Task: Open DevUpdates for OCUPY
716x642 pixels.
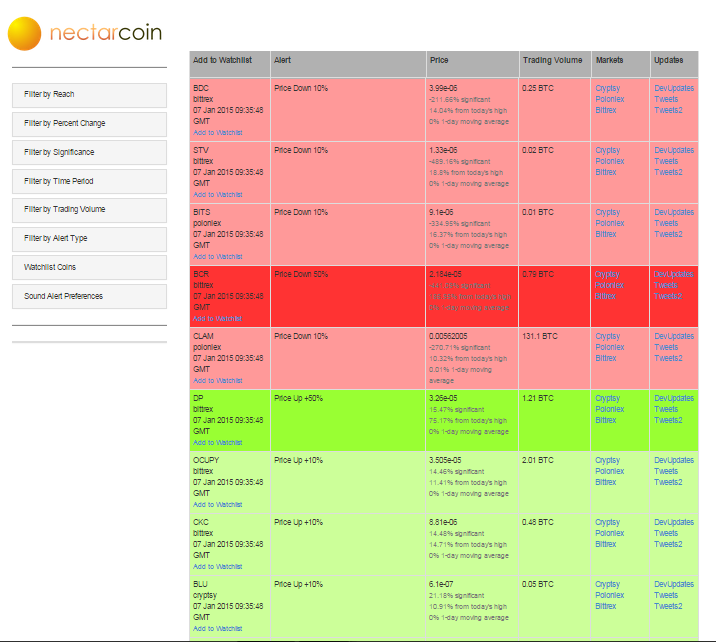Action: (x=674, y=460)
